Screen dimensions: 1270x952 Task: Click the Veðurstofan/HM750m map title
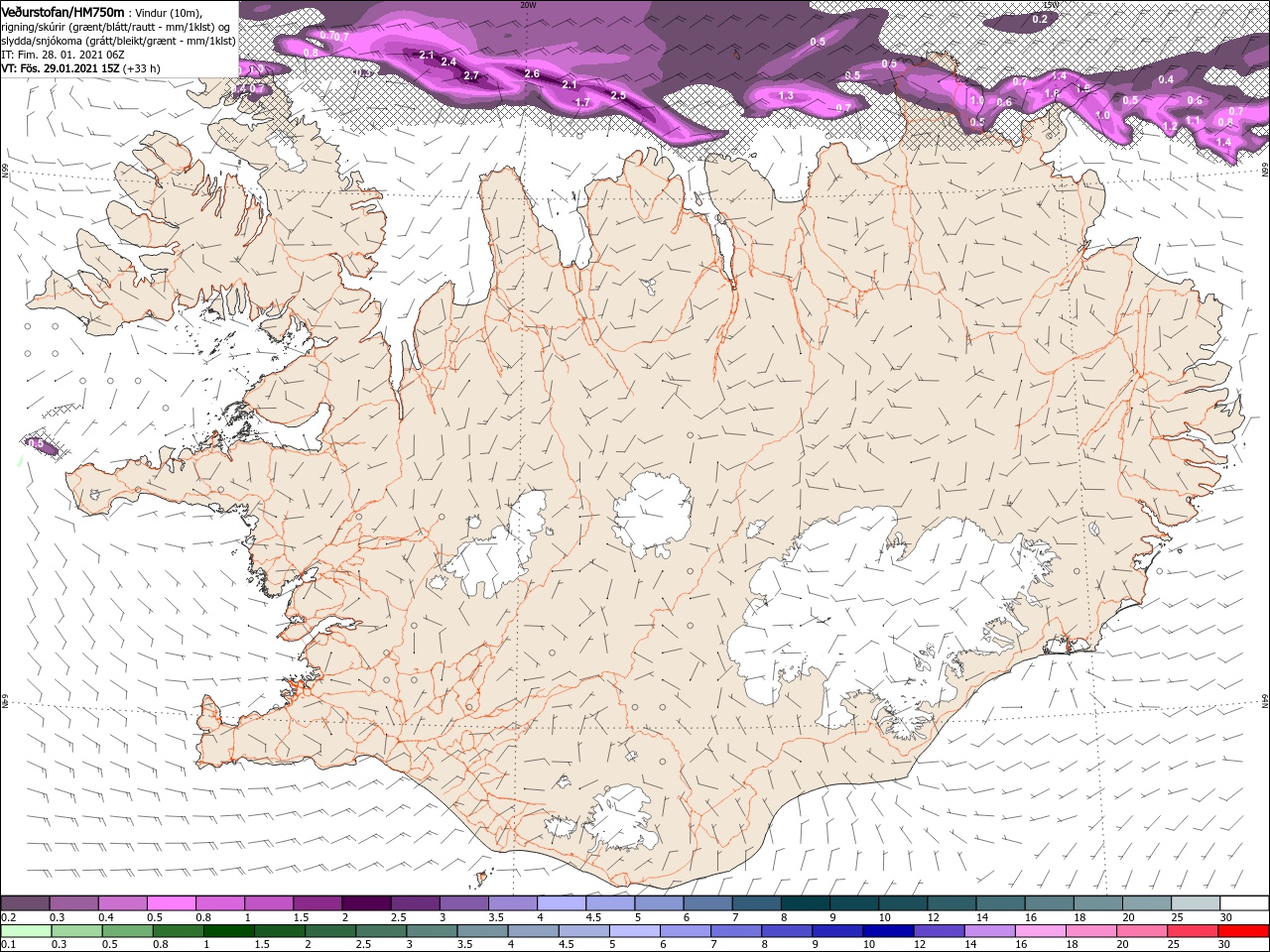(x=63, y=11)
